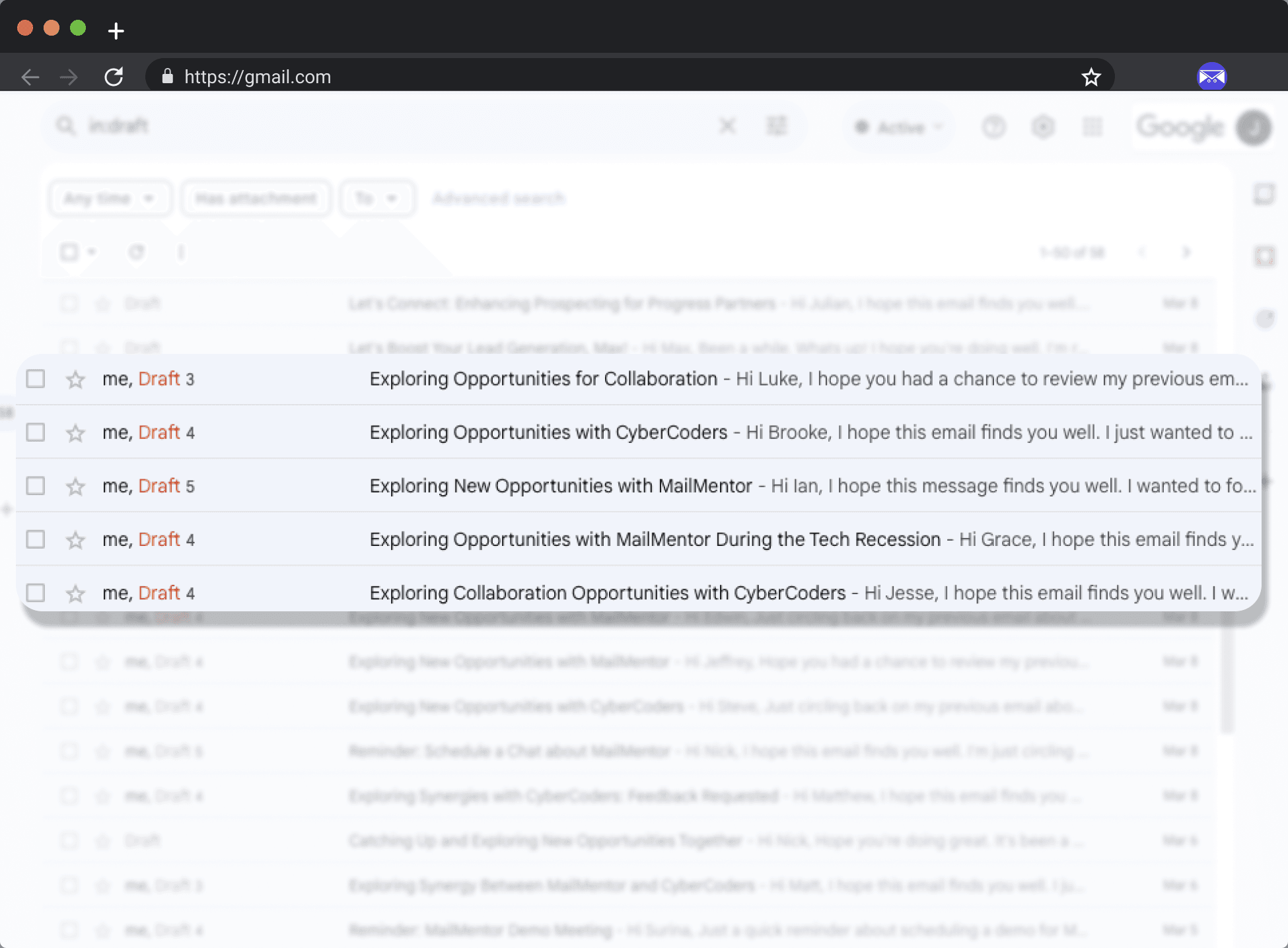This screenshot has width=1288, height=948.
Task: Open Google Keep from the right side panel
Action: 1265,256
